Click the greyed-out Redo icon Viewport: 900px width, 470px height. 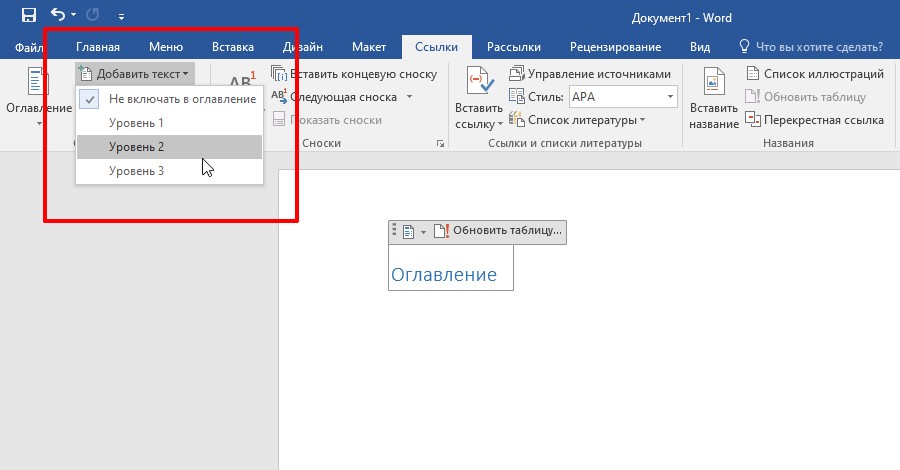[x=92, y=15]
